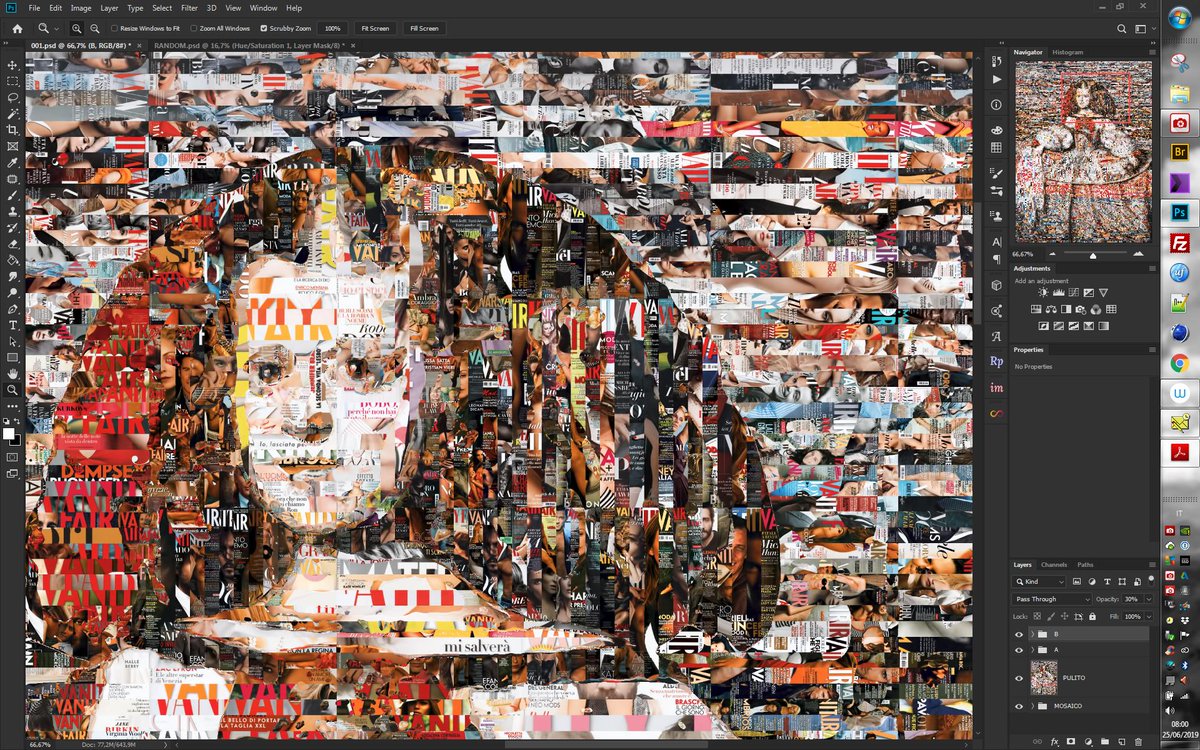Open the Filter menu
The height and width of the screenshot is (750, 1200).
(x=189, y=8)
